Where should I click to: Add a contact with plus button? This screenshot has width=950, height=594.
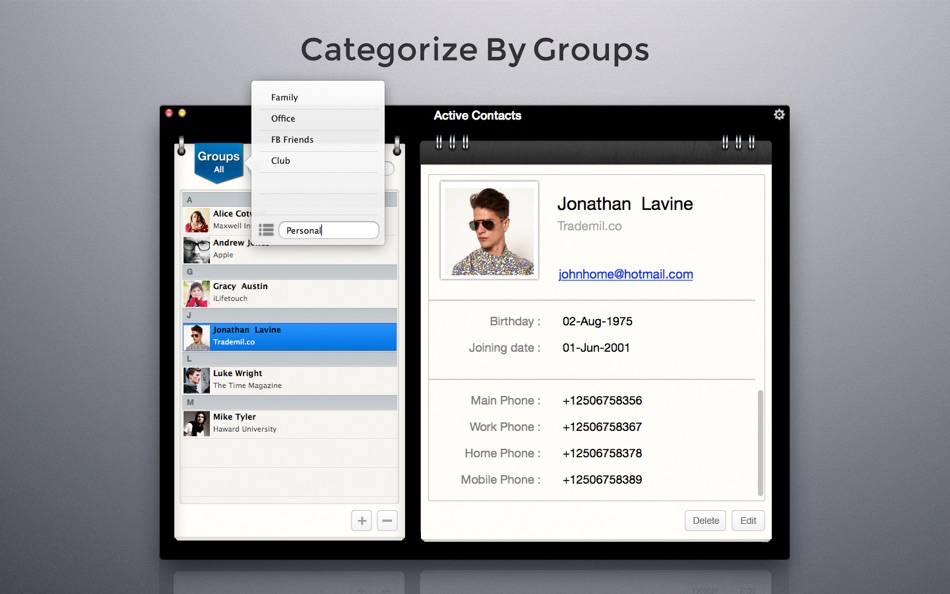[x=362, y=520]
